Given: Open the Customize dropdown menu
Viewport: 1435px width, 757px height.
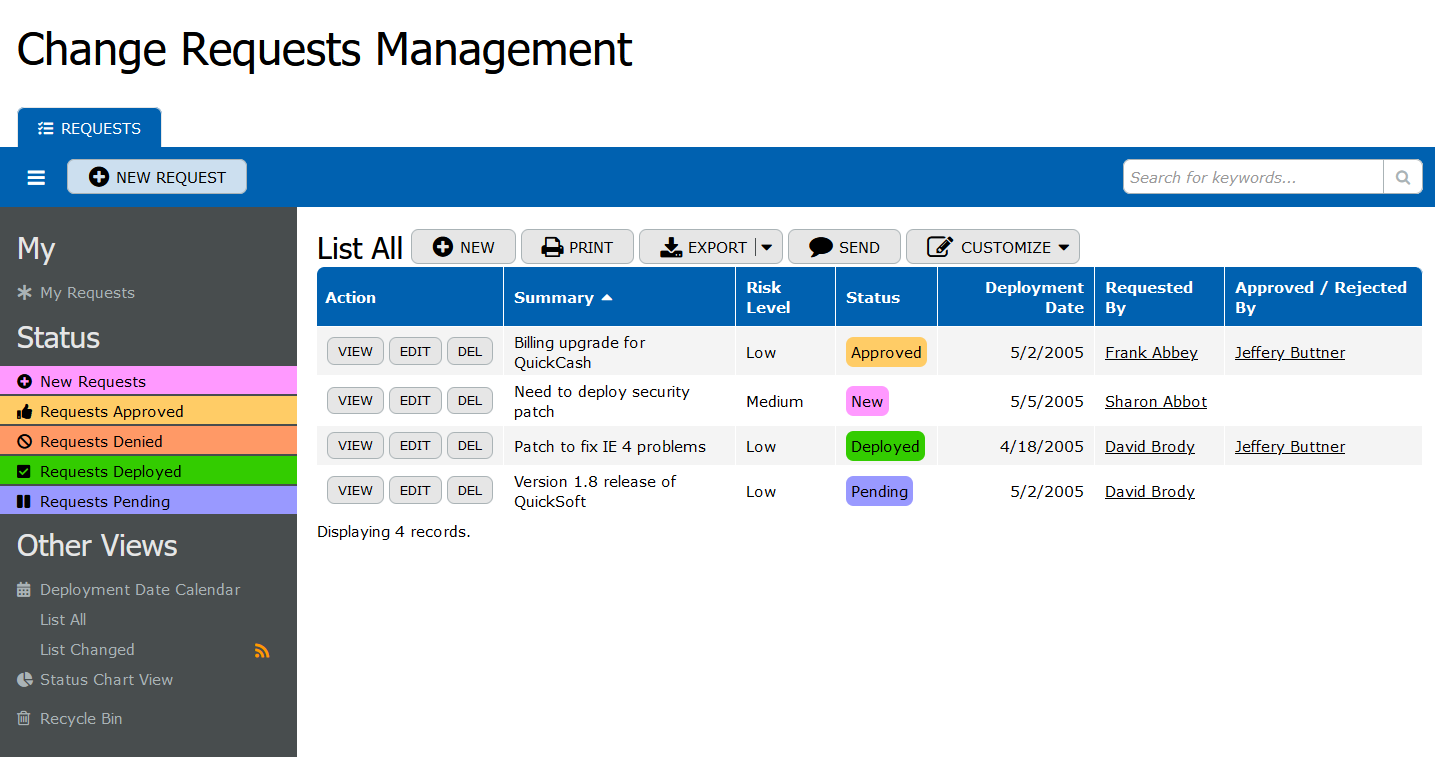Looking at the screenshot, I should pyautogui.click(x=992, y=247).
